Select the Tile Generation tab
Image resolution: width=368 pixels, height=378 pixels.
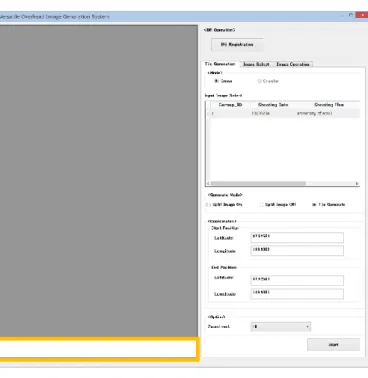tap(220, 64)
